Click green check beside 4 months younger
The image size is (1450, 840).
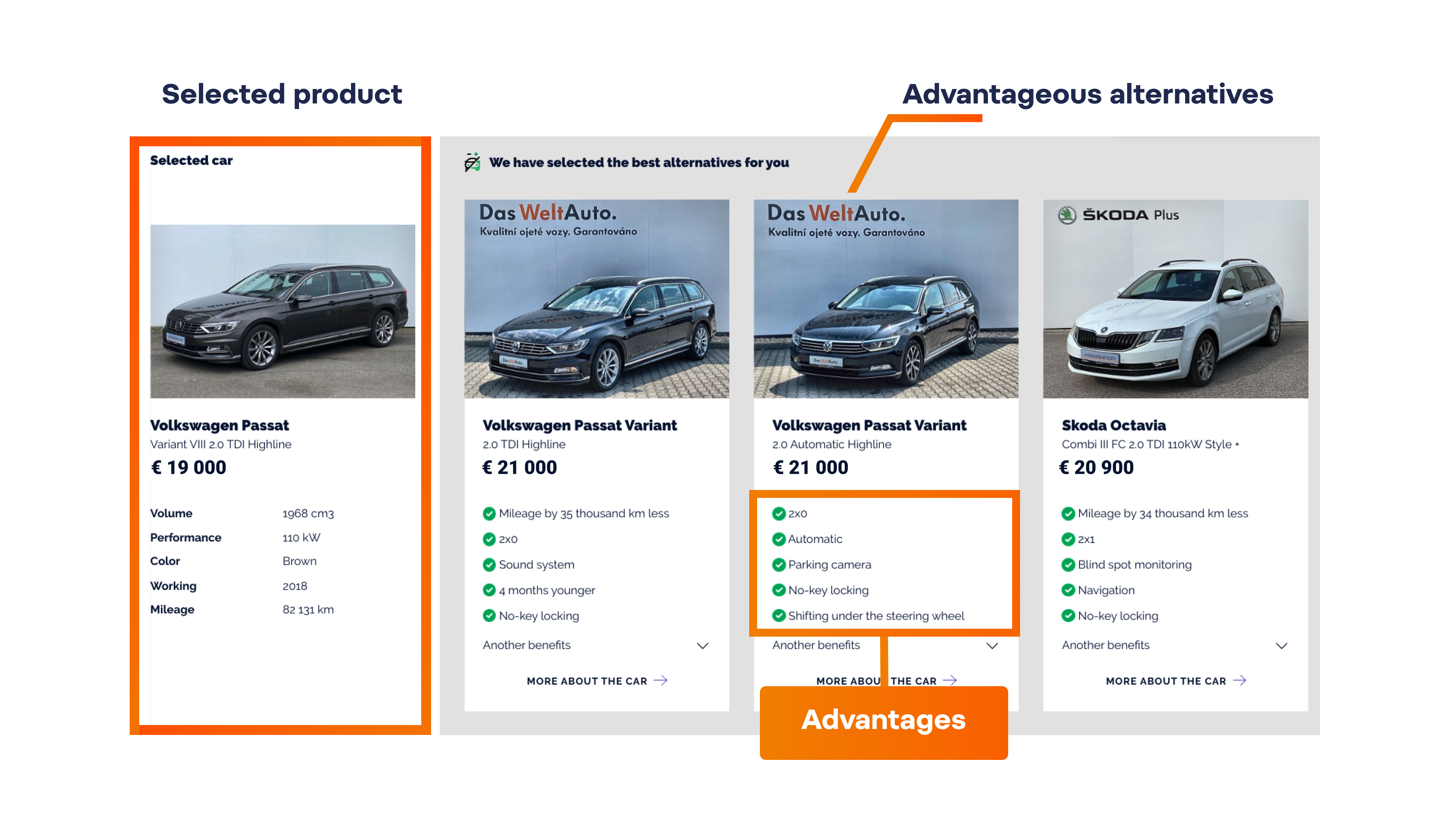pyautogui.click(x=489, y=590)
